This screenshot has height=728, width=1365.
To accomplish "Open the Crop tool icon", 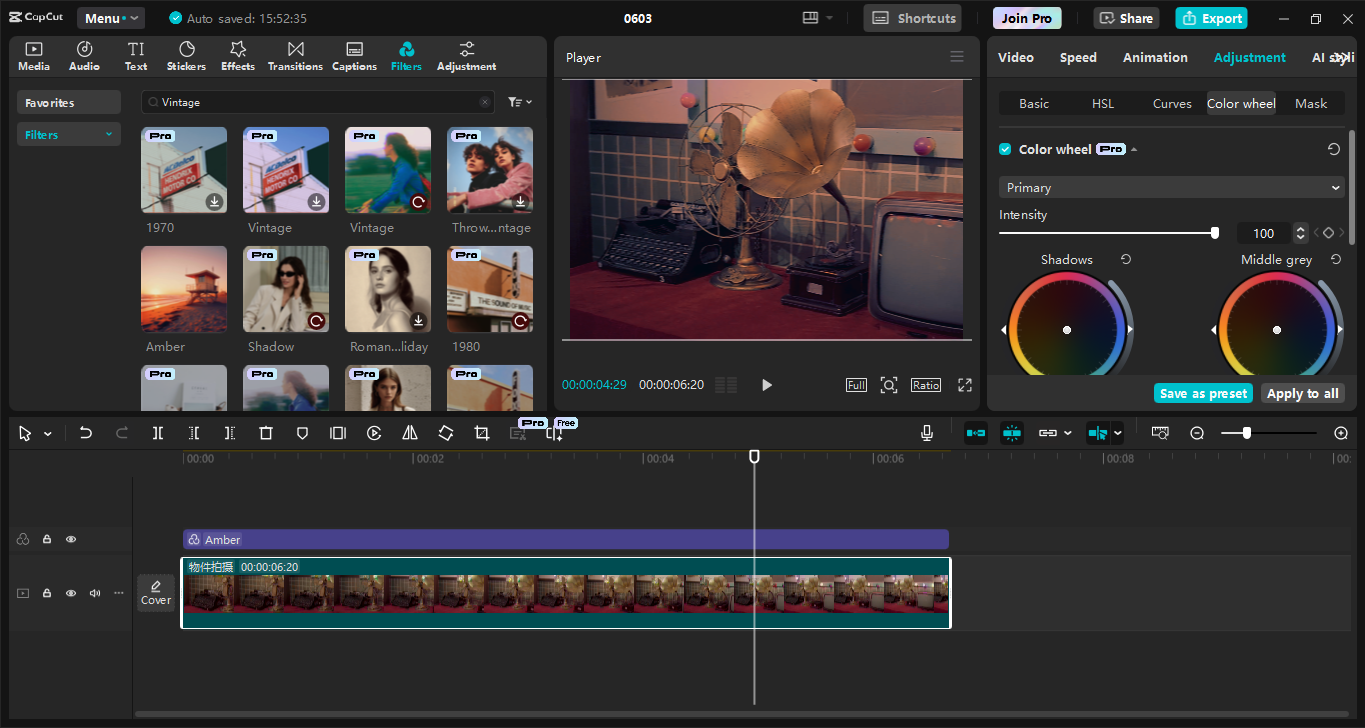I will point(481,432).
